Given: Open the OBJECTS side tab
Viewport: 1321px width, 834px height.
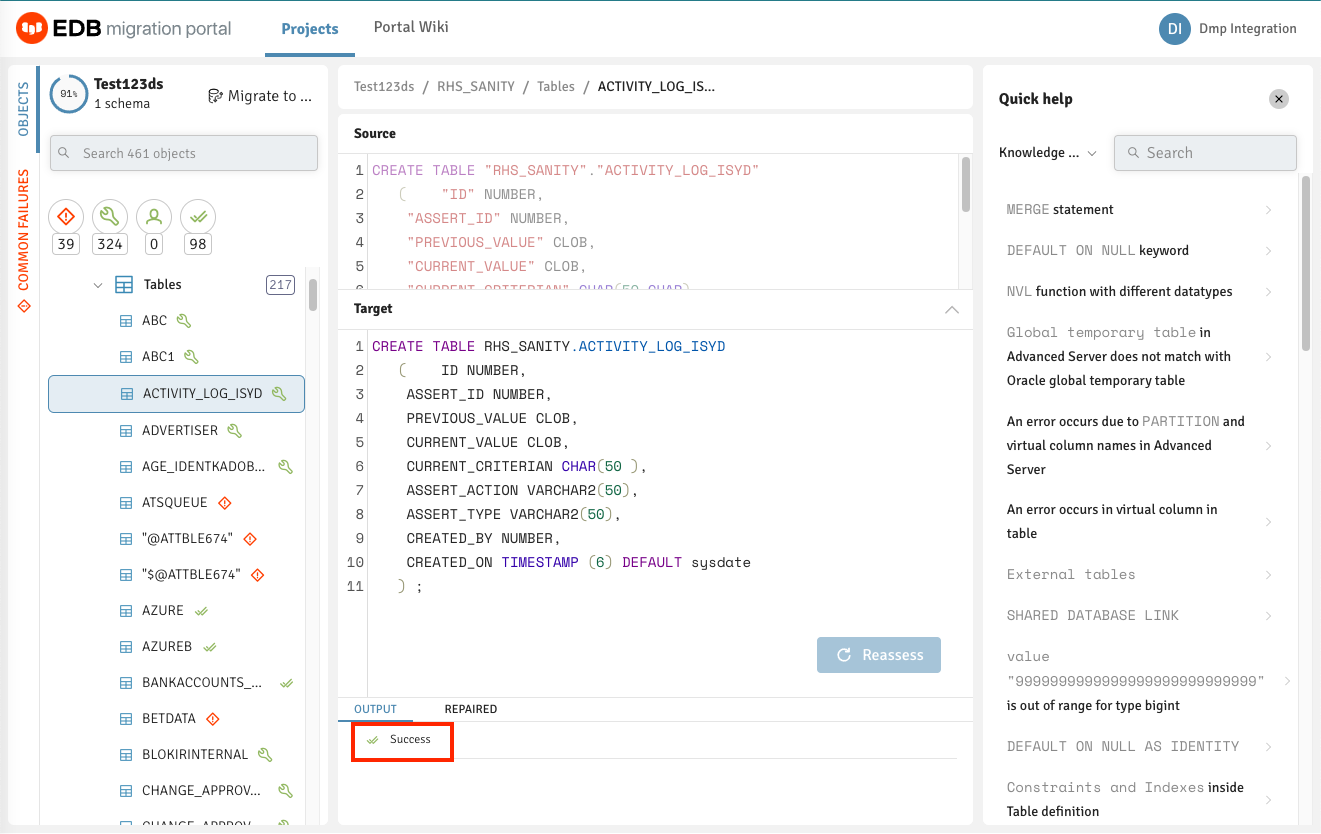Looking at the screenshot, I should pos(24,110).
